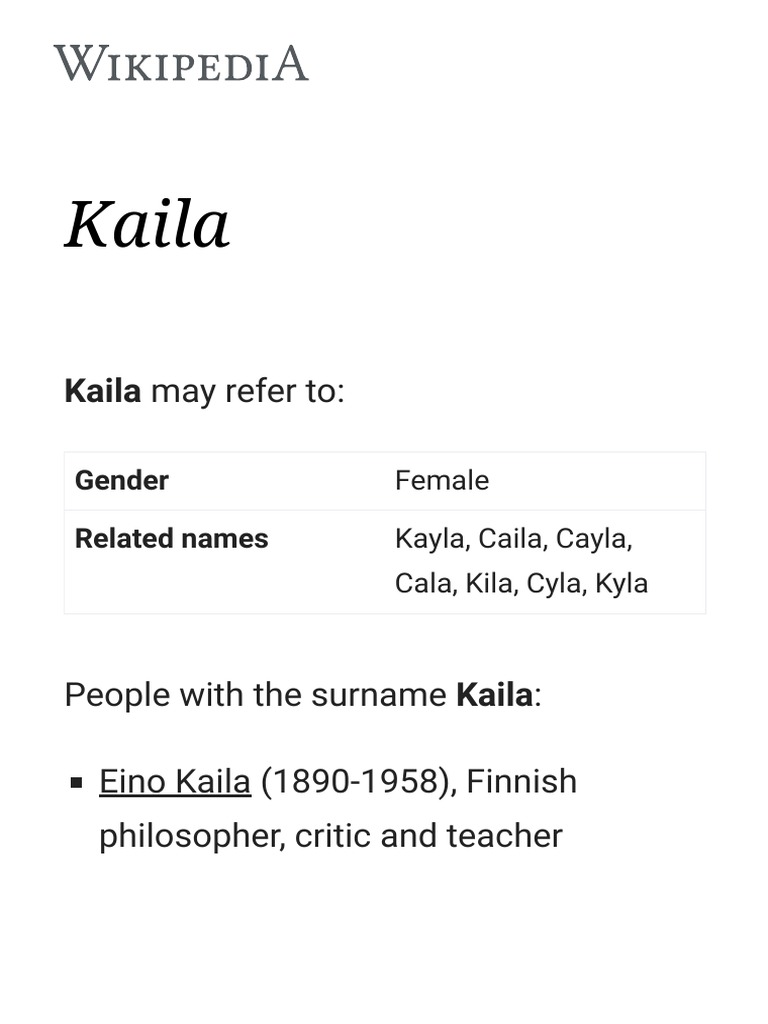Click the square bullet before Eino Kaila
Image resolution: width=768 pixels, height=1024 pixels.
(76, 783)
